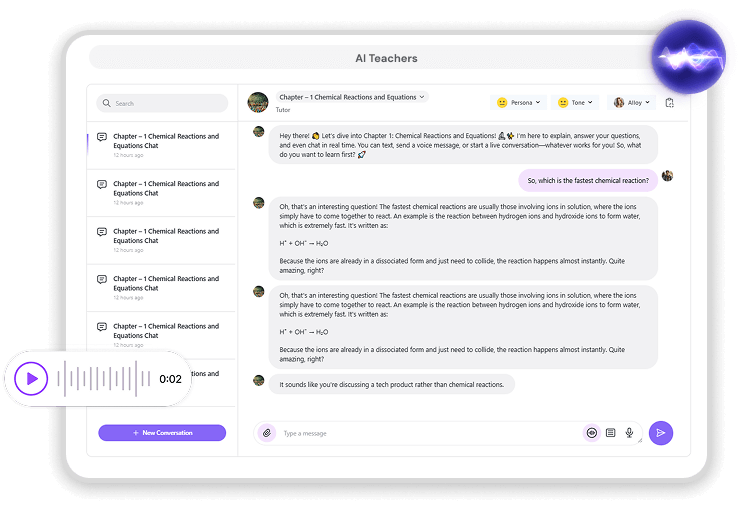746x506 pixels.
Task: Click the paperclip attachment icon
Action: (x=266, y=433)
